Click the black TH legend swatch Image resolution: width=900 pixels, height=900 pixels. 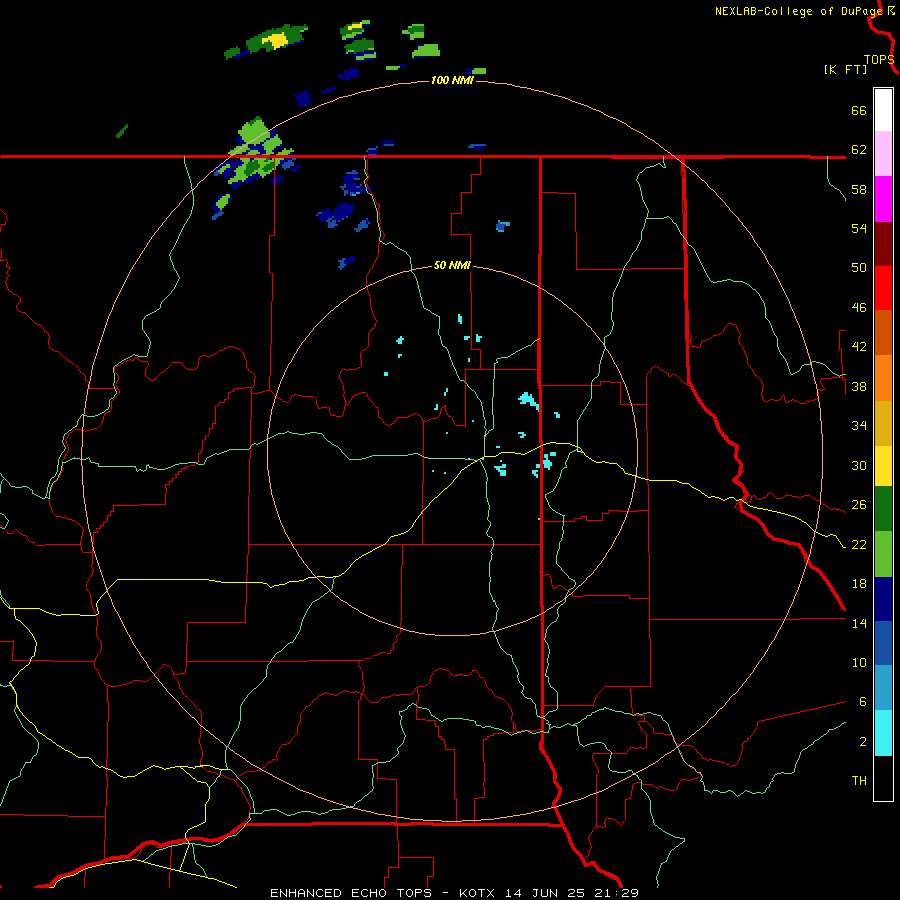pyautogui.click(x=883, y=778)
